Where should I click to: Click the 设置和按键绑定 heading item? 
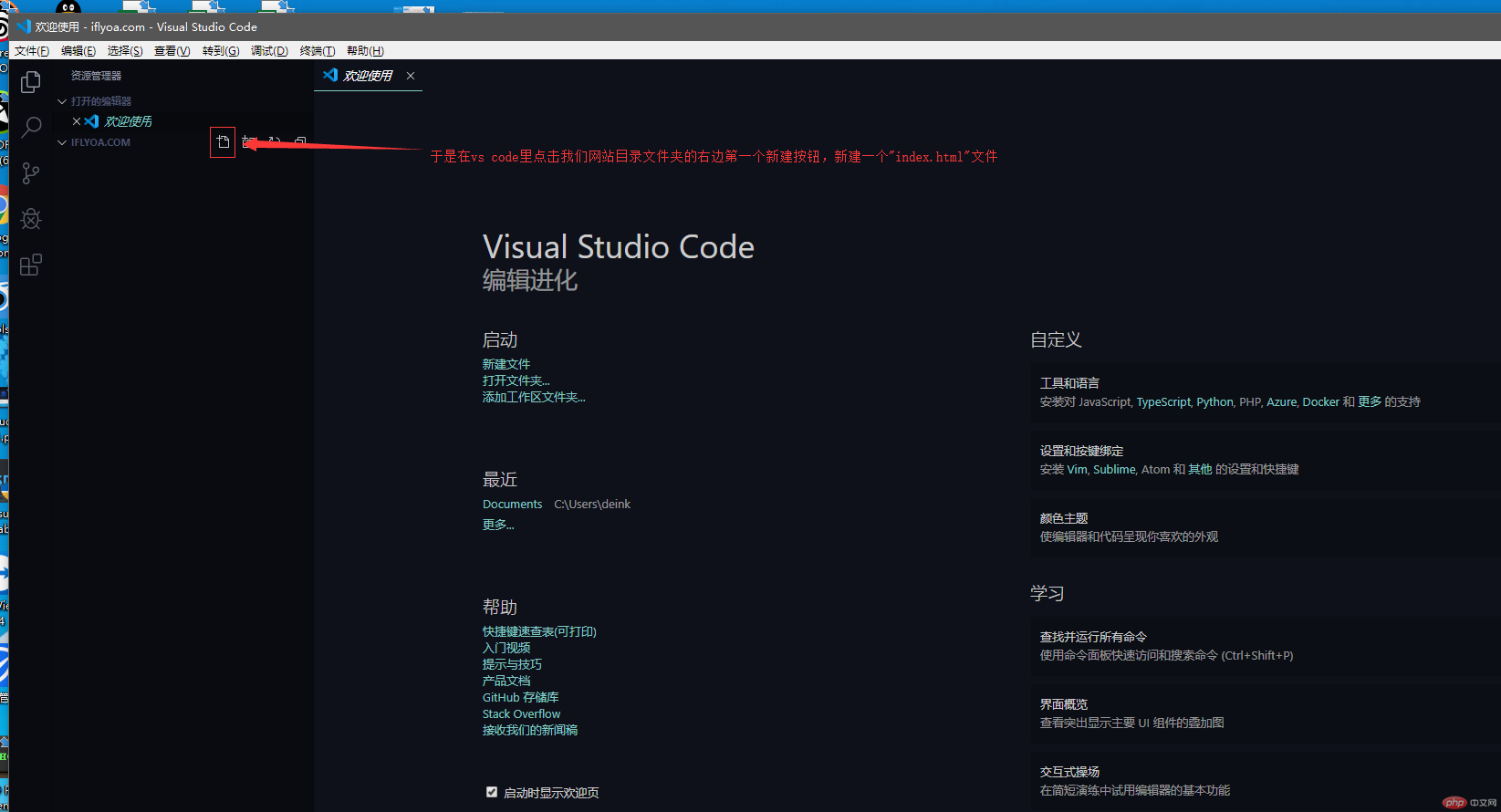[x=1081, y=451]
